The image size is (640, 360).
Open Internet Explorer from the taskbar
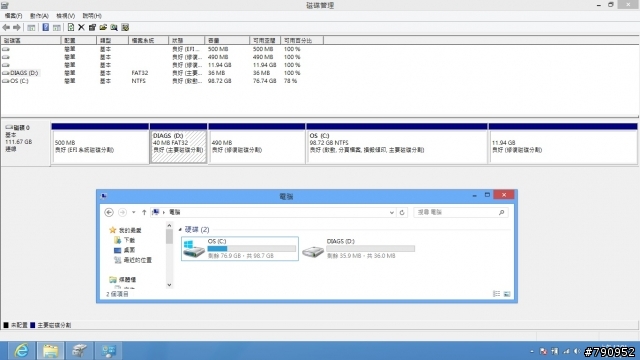coord(22,351)
